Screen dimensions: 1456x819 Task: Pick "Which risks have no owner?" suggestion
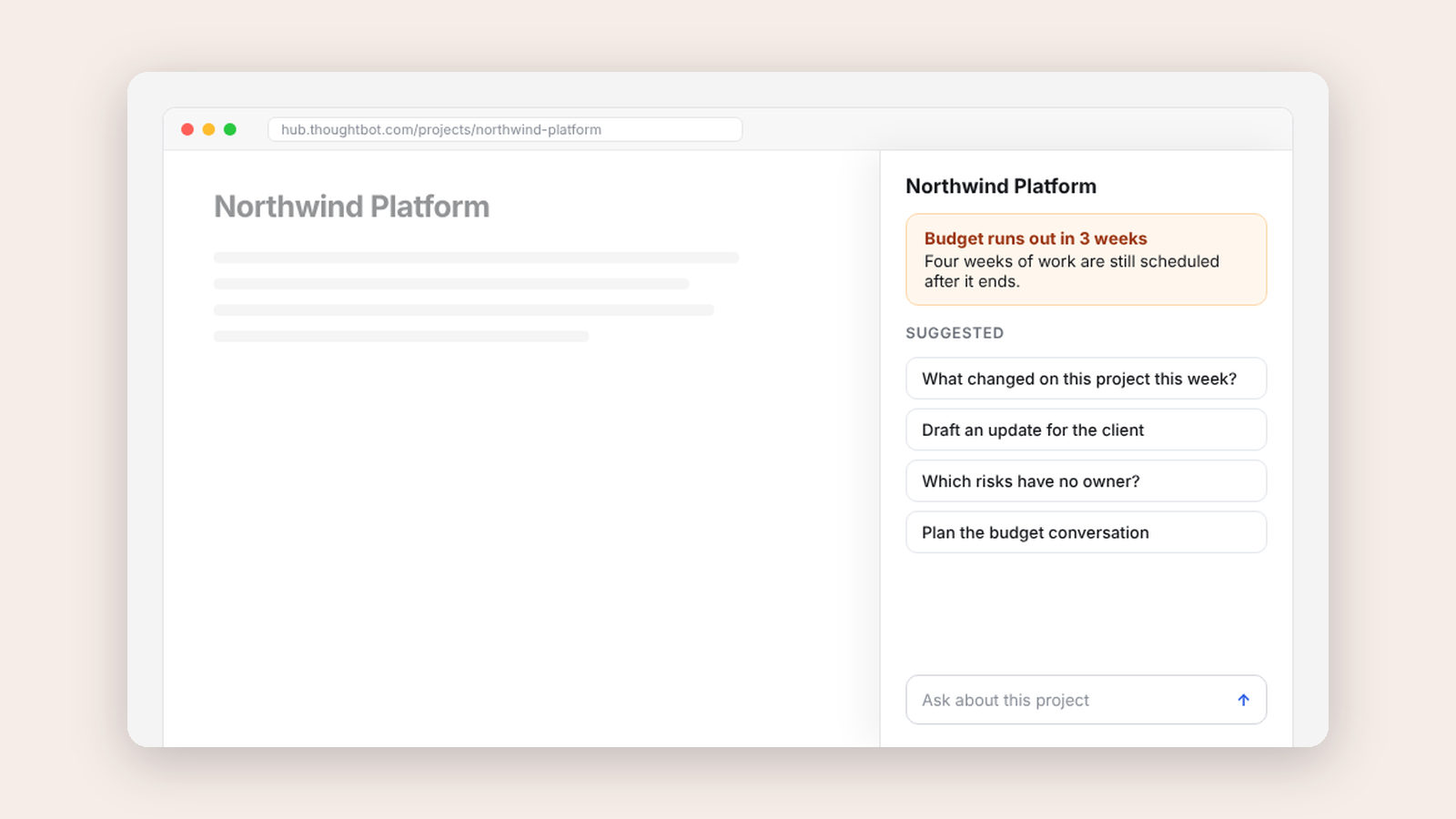click(1086, 481)
